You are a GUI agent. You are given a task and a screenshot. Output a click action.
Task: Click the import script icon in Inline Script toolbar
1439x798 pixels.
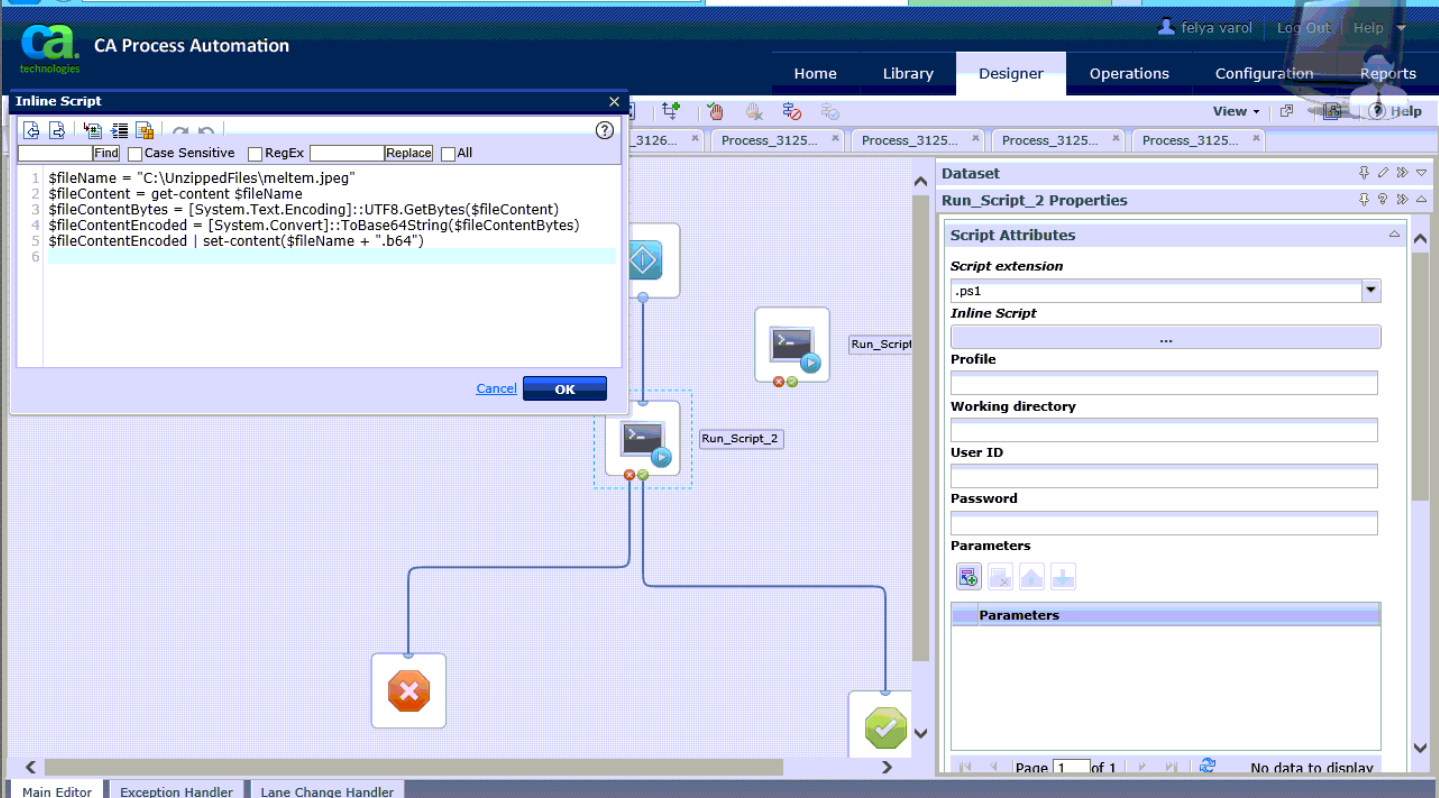[x=31, y=130]
